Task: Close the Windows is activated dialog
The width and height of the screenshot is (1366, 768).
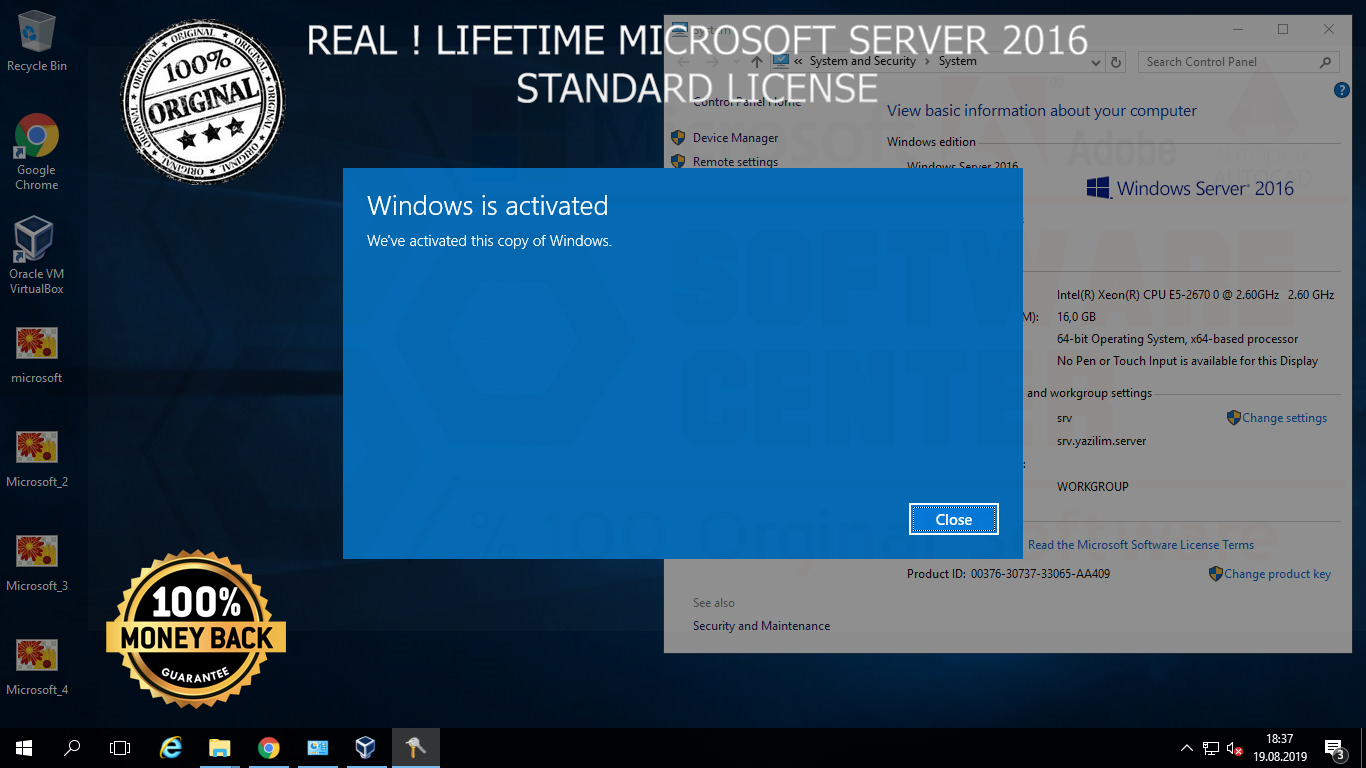Action: click(x=954, y=520)
